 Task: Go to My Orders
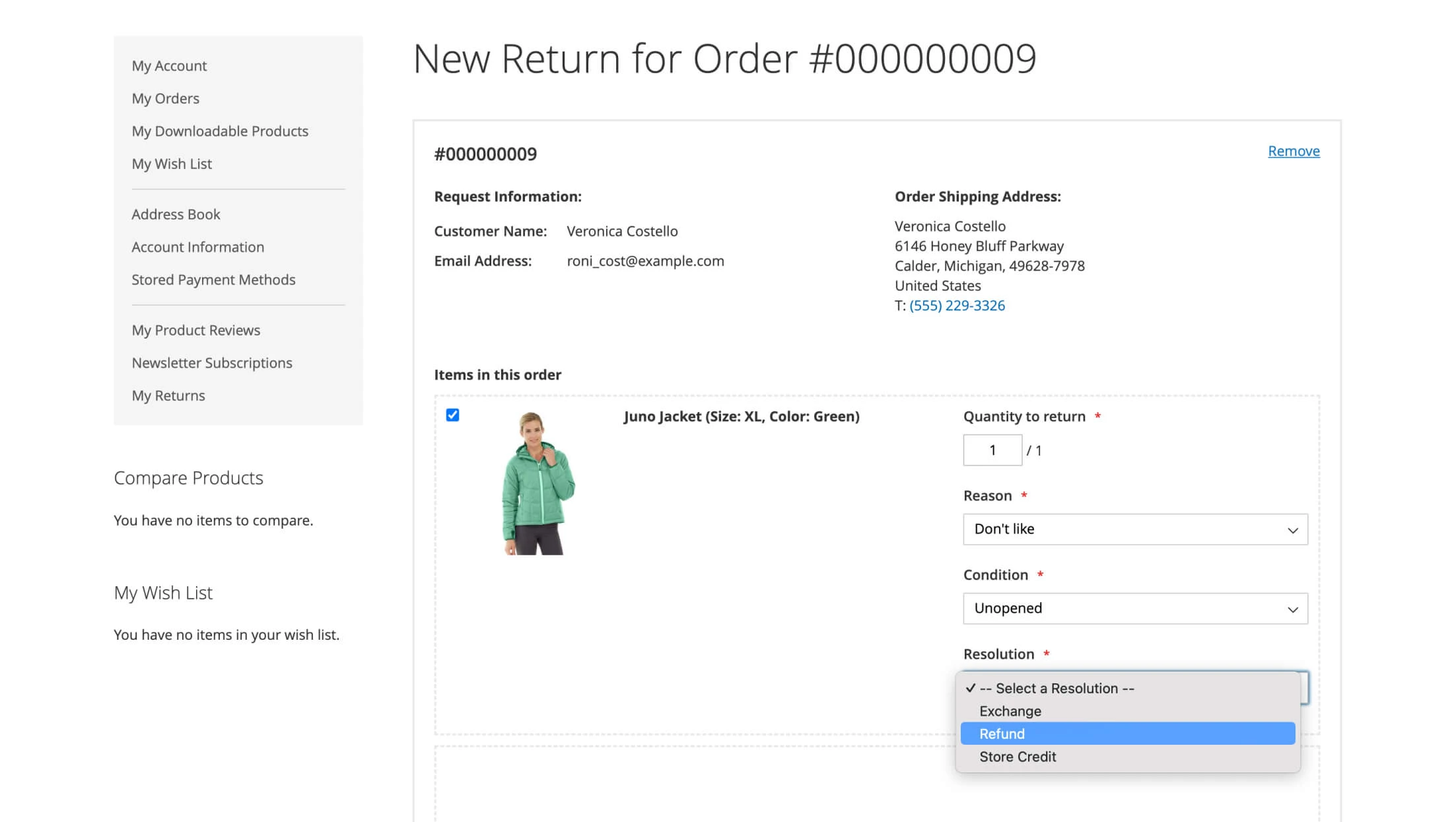(166, 98)
